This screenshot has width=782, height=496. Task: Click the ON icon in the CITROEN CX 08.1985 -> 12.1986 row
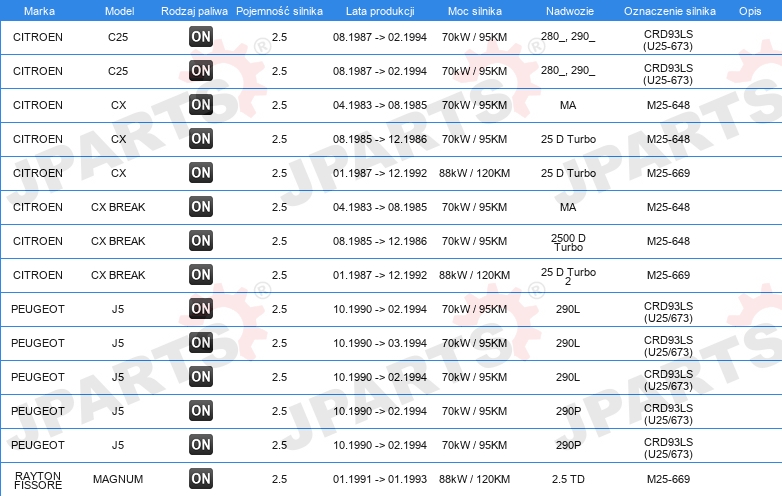click(201, 139)
